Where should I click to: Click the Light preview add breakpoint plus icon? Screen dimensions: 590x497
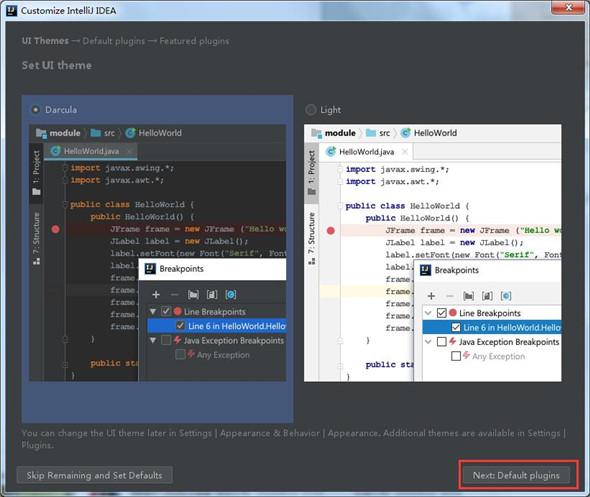click(431, 296)
